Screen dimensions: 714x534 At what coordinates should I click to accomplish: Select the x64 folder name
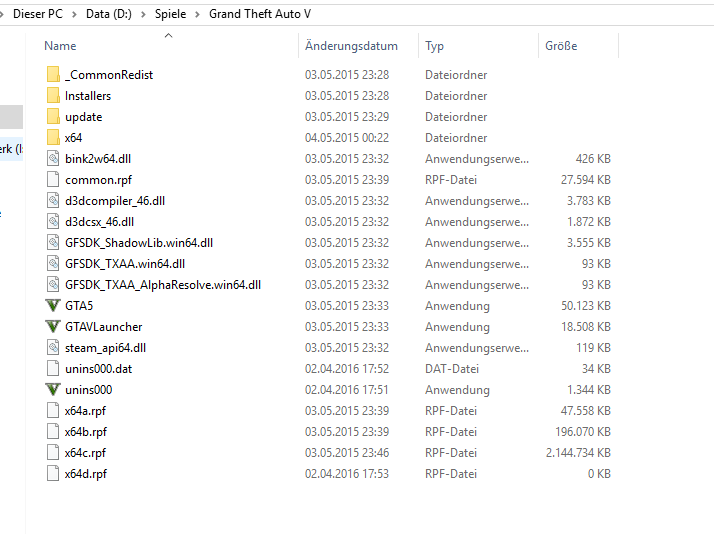pos(73,137)
